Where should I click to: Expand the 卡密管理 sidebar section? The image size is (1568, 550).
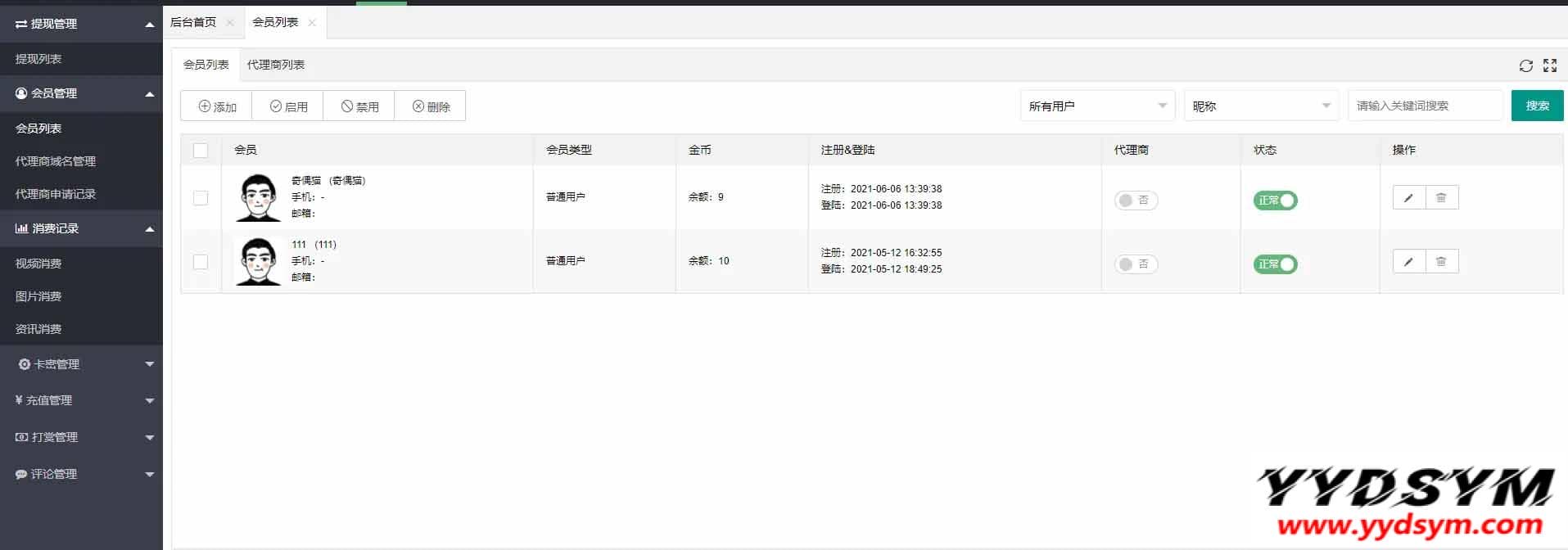[x=81, y=364]
